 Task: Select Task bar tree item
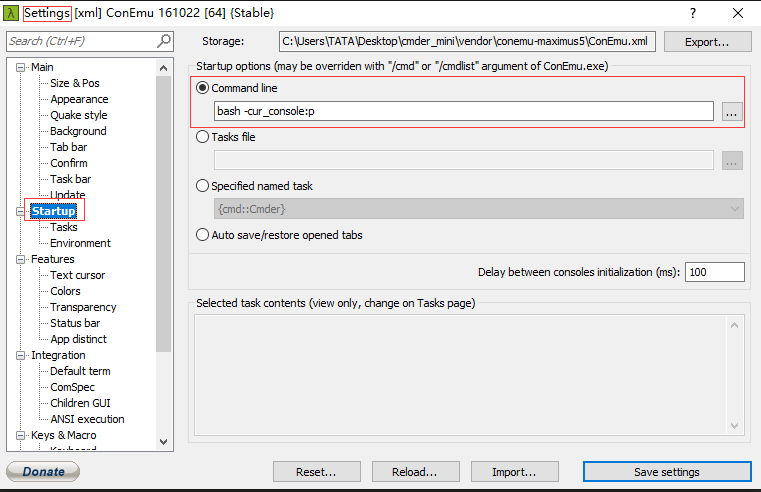point(70,180)
